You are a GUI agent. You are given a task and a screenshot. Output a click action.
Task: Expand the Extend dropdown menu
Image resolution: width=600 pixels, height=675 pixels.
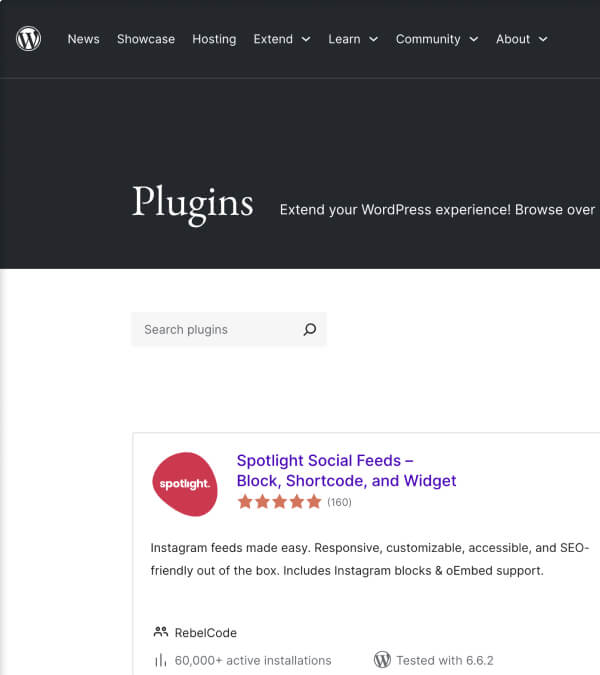coord(282,39)
